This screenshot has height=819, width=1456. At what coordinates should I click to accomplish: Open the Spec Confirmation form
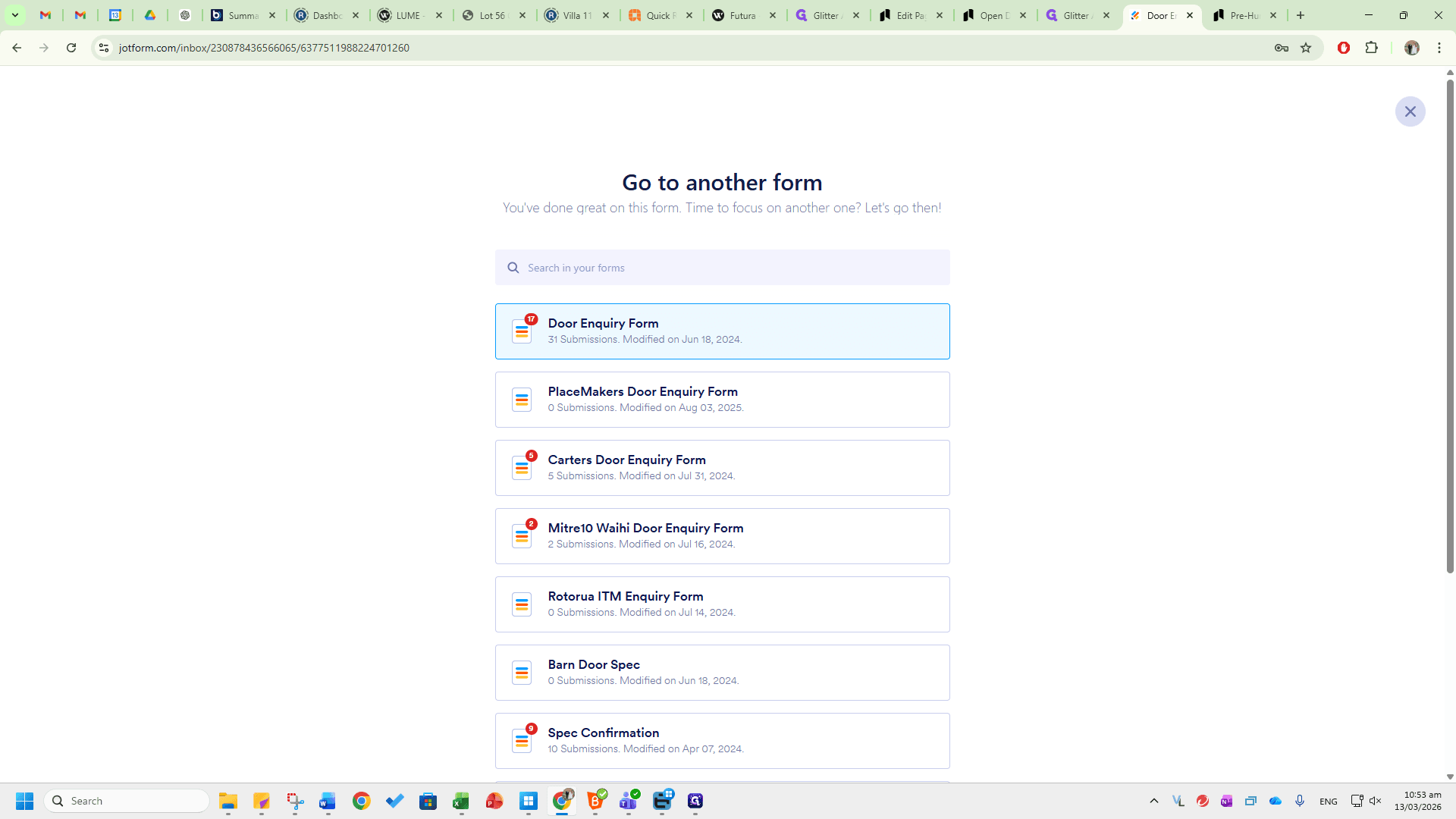(722, 741)
